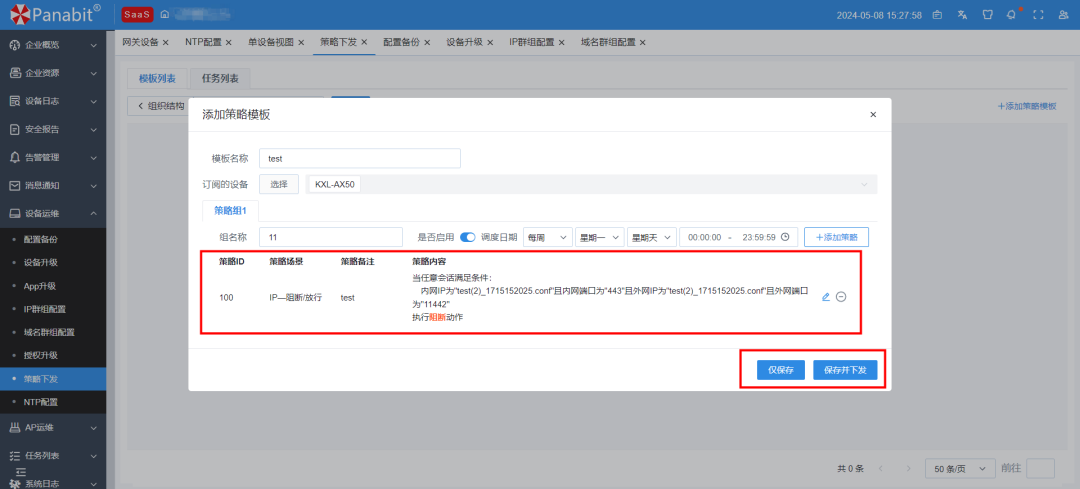Close the 网关设备 tab

click(165, 42)
